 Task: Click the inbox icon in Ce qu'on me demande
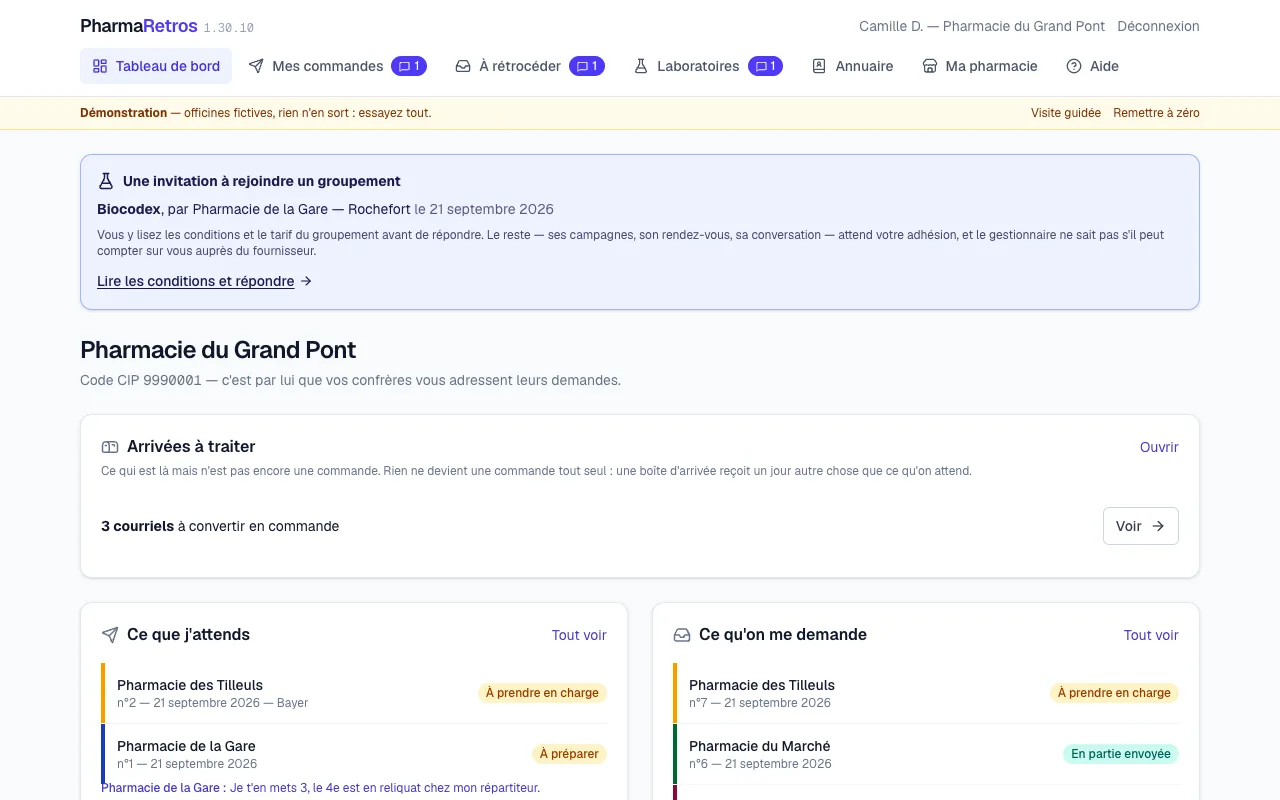click(682, 635)
